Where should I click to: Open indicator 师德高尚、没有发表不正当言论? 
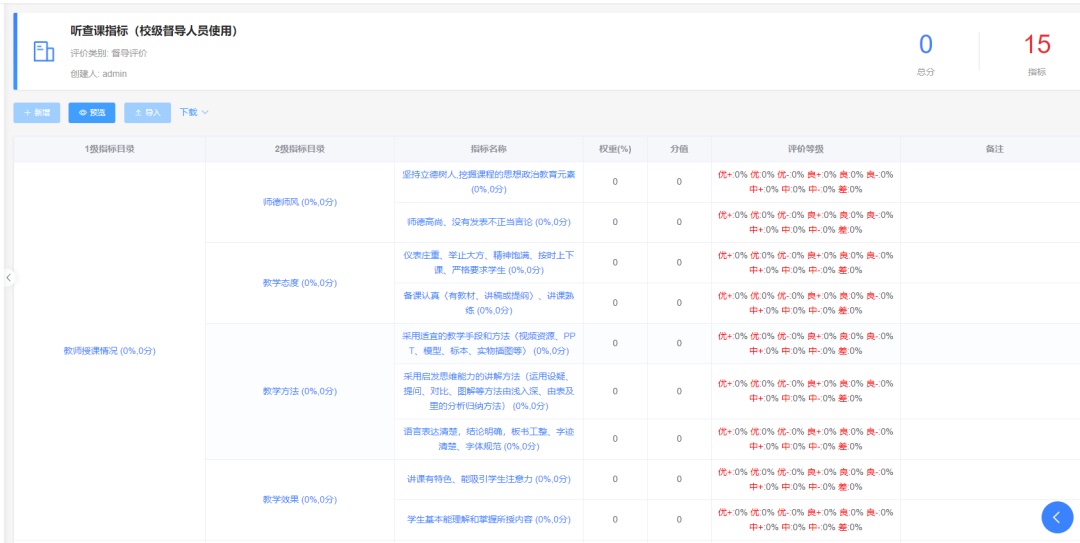click(489, 222)
